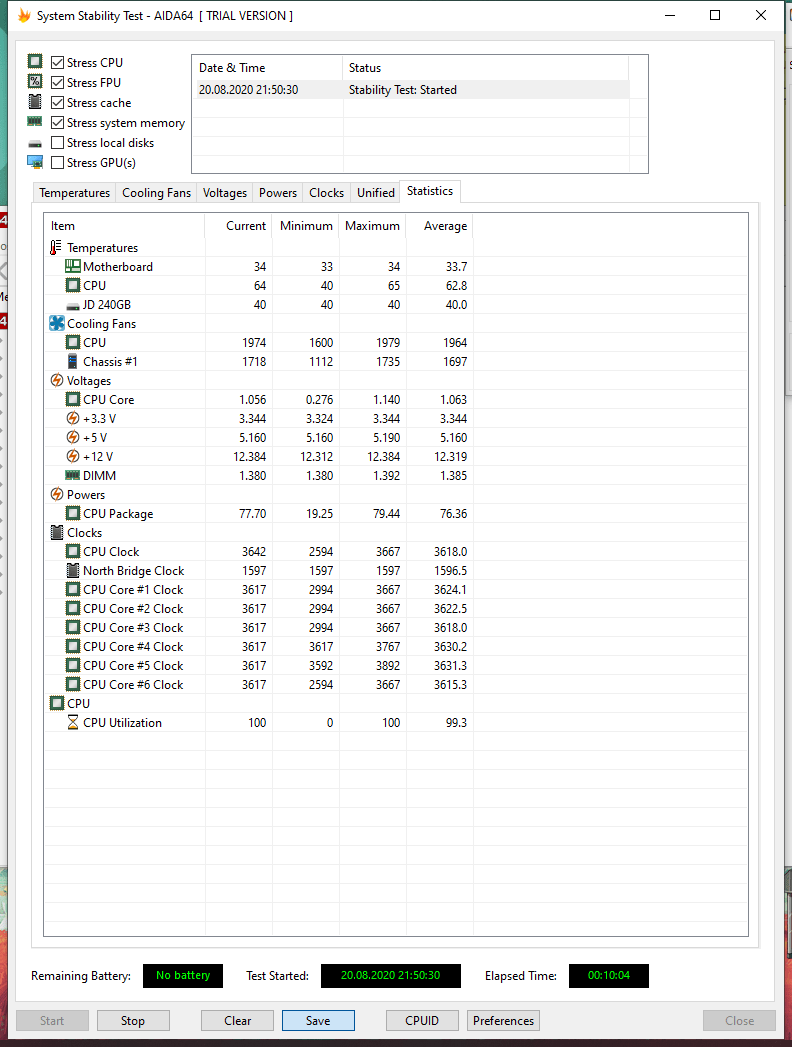The width and height of the screenshot is (792, 1047).
Task: Click the CPU Core #5 Clock icon
Action: (73, 666)
